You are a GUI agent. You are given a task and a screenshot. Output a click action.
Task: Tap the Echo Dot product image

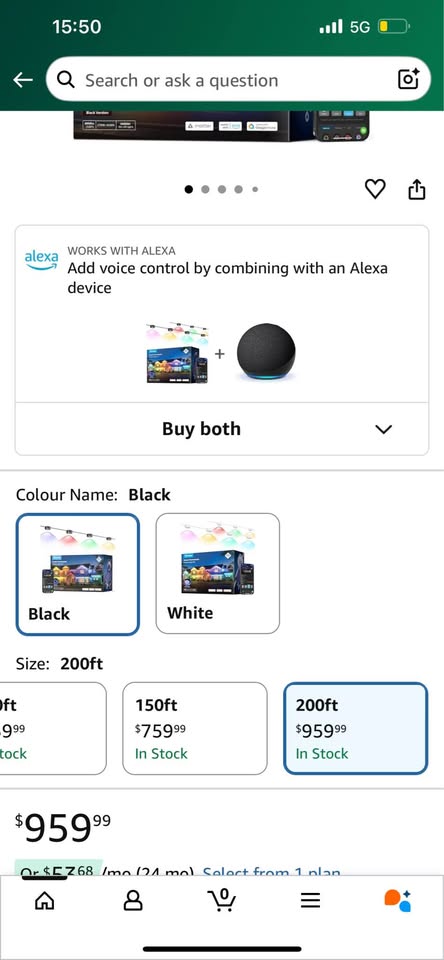[x=266, y=351]
